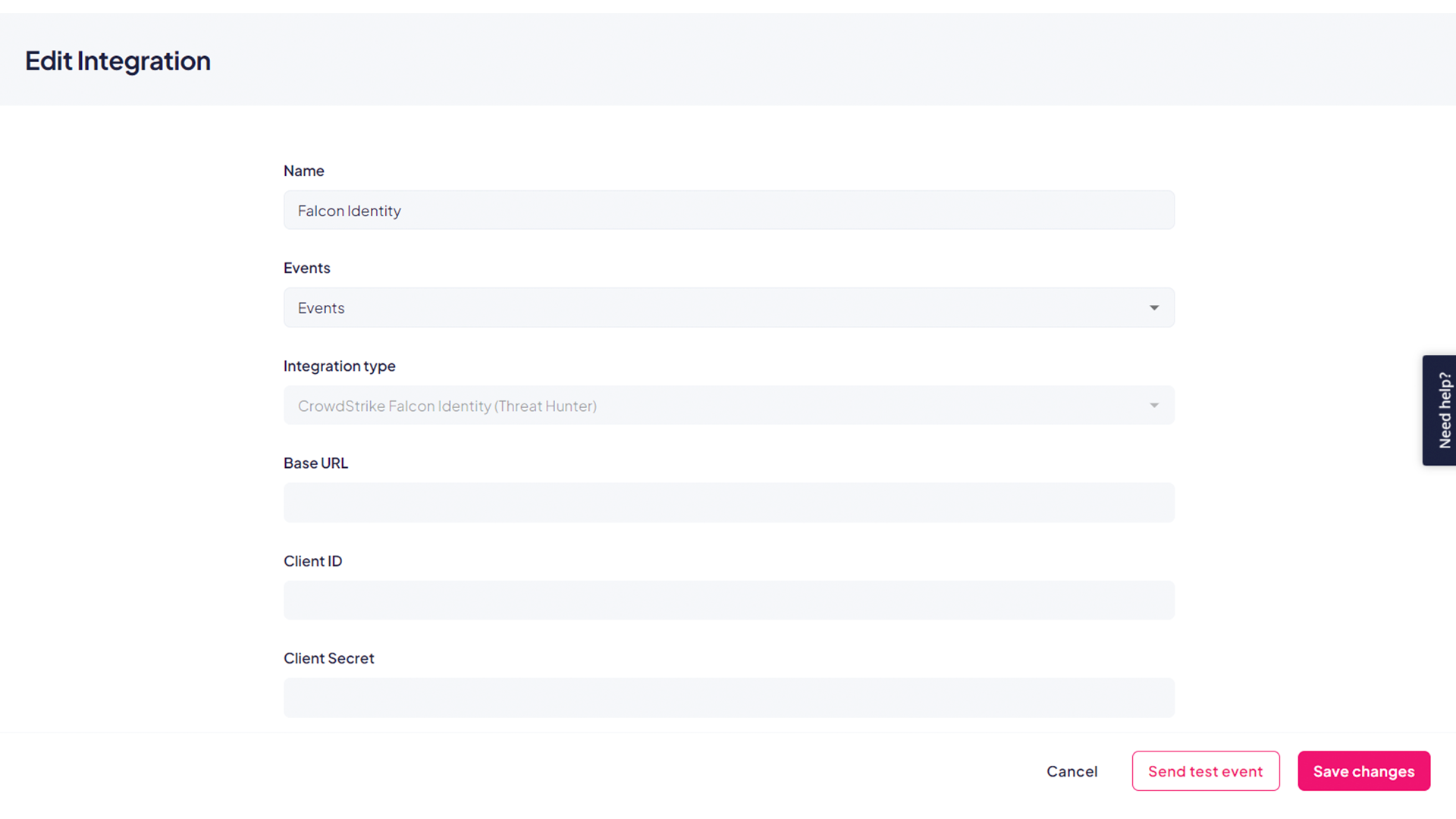Open the Need help? side tab

coord(1439,410)
